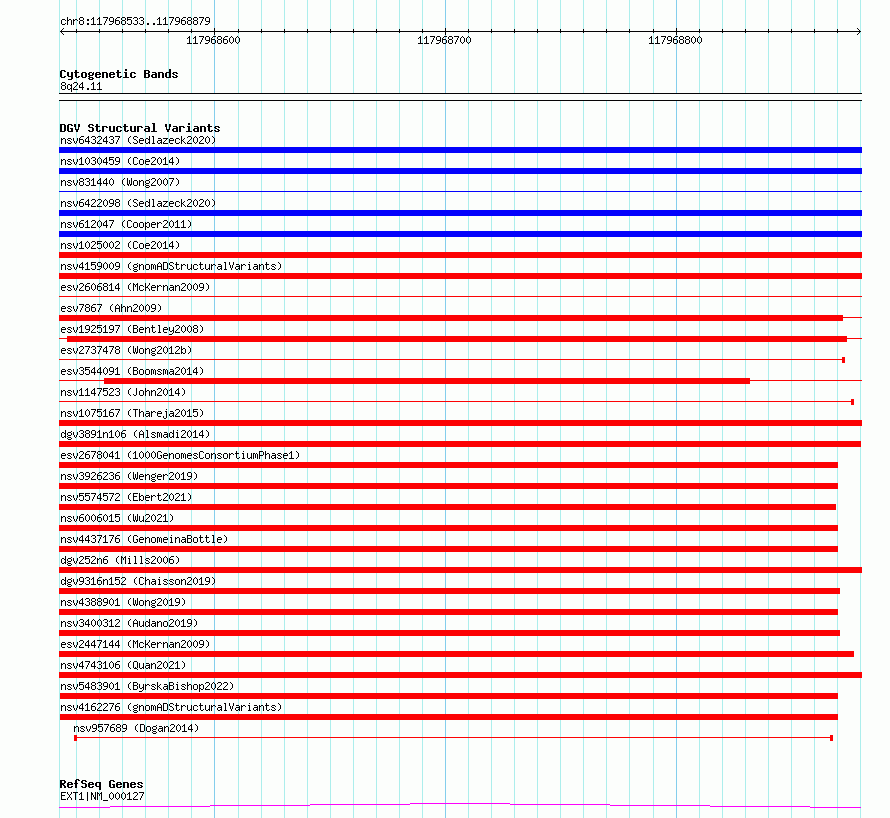Click the chr8:117968533..117968879 coordinate label
Image resolution: width=890 pixels, height=818 pixels.
coord(135,22)
